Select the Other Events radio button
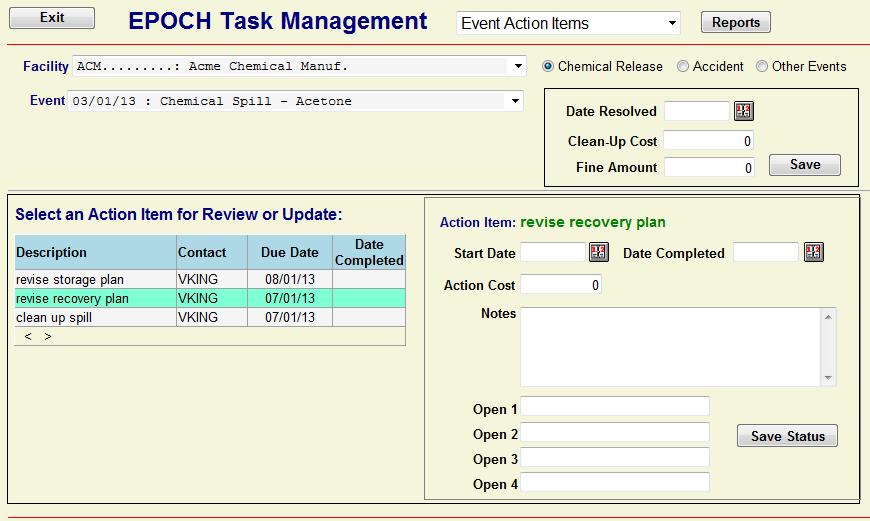Viewport: 870px width, 521px height. click(x=762, y=67)
